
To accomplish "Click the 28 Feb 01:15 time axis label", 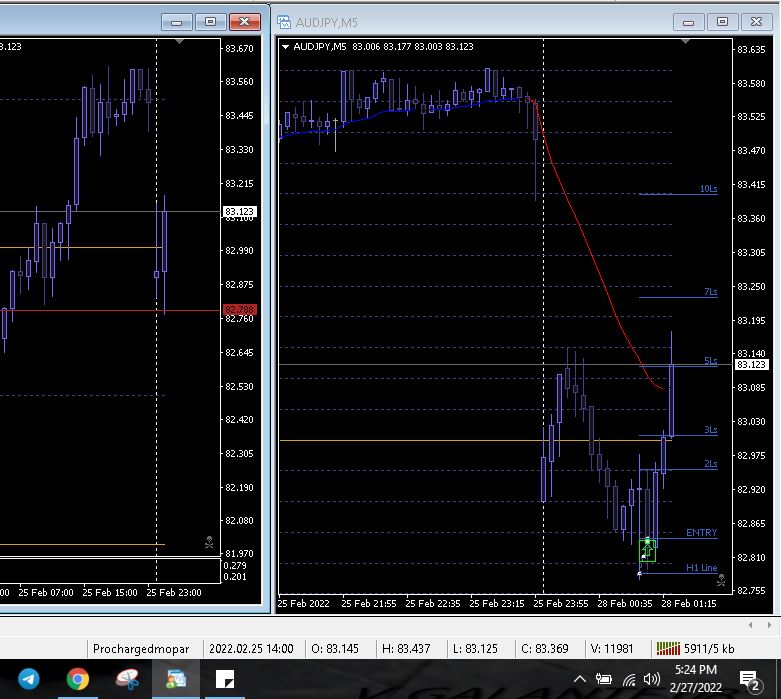I will [688, 603].
